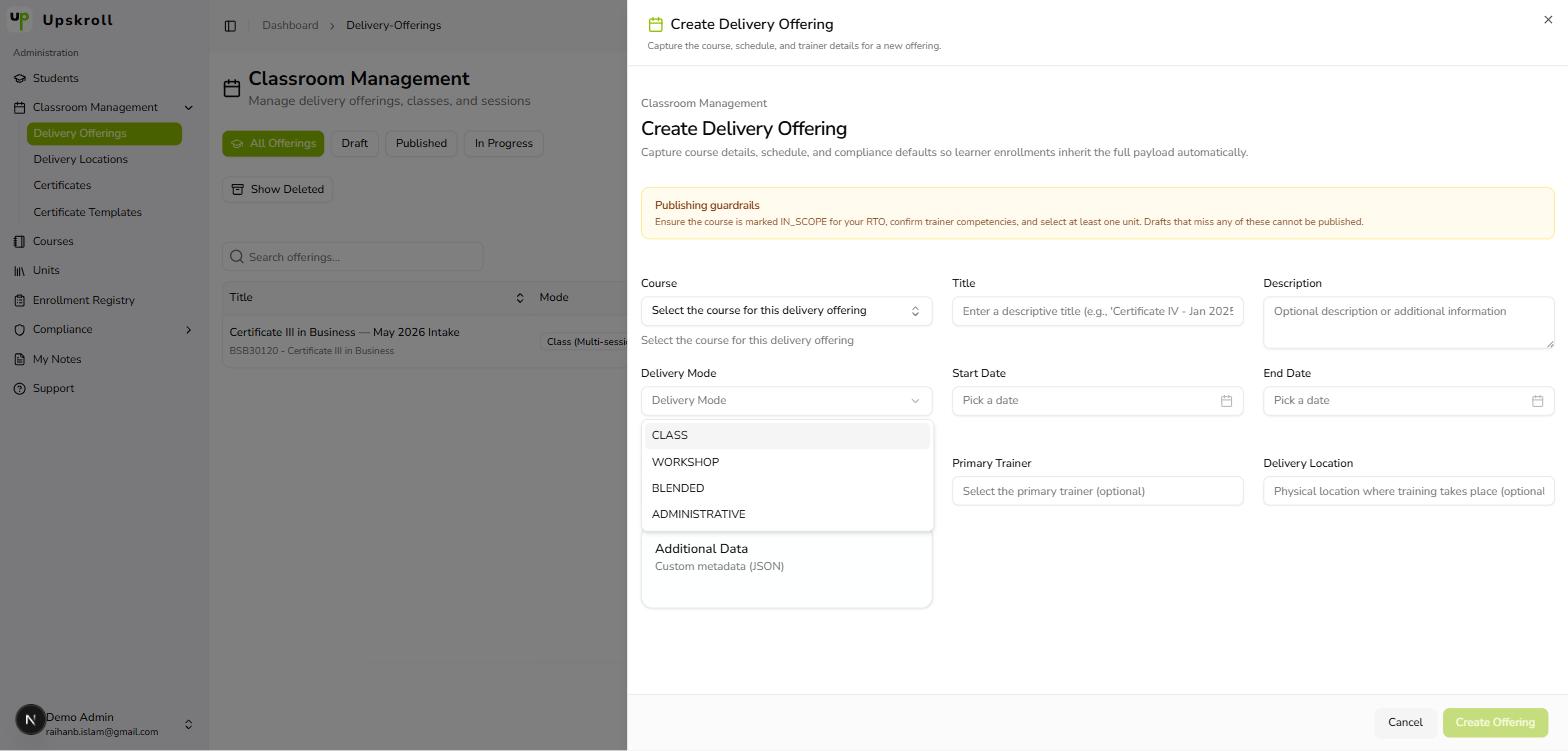Screen dimensions: 1568x751
Task: Click the Compliance shield icon
Action: [20, 329]
